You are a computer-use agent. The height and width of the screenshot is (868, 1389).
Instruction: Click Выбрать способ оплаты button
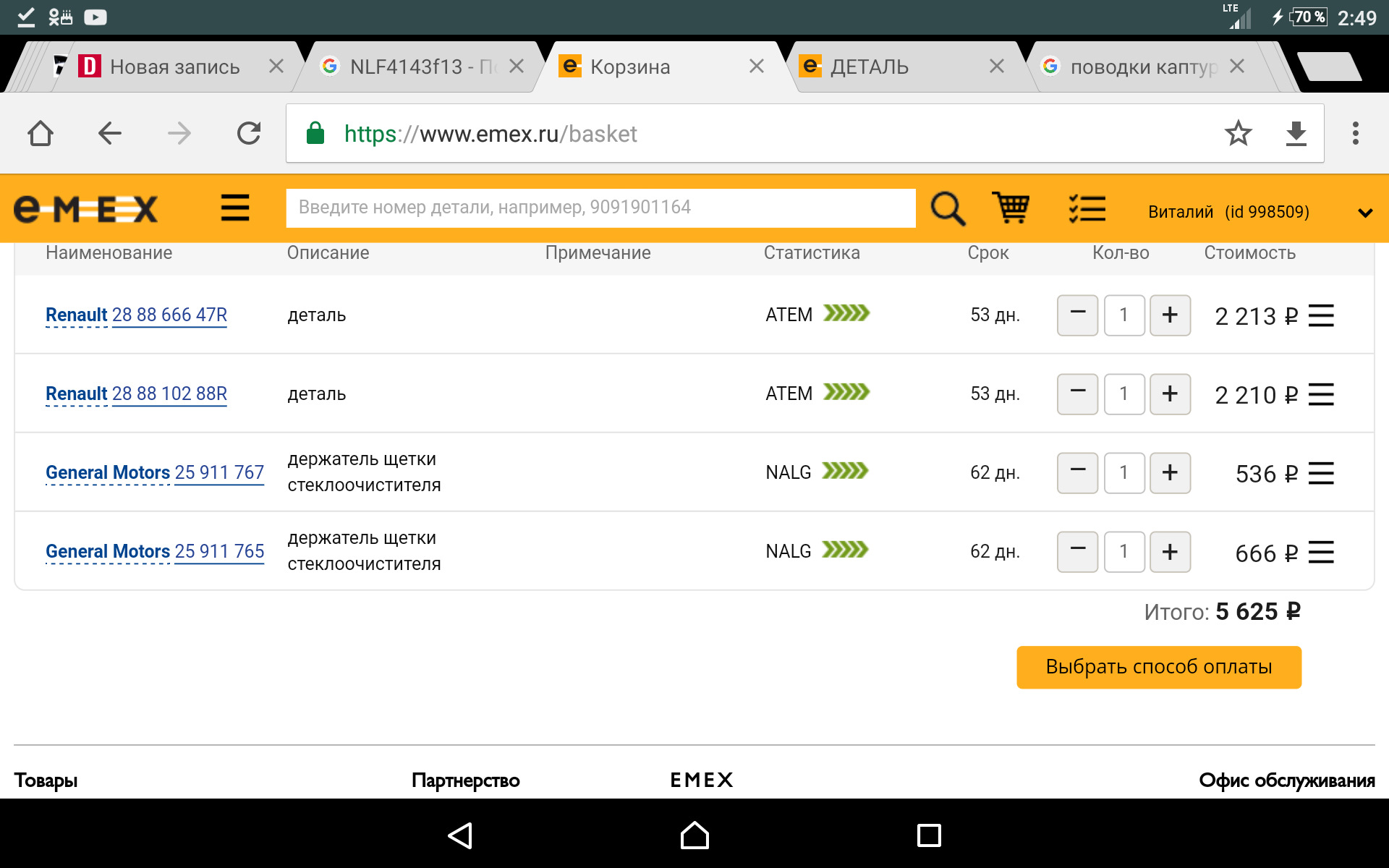[1158, 667]
